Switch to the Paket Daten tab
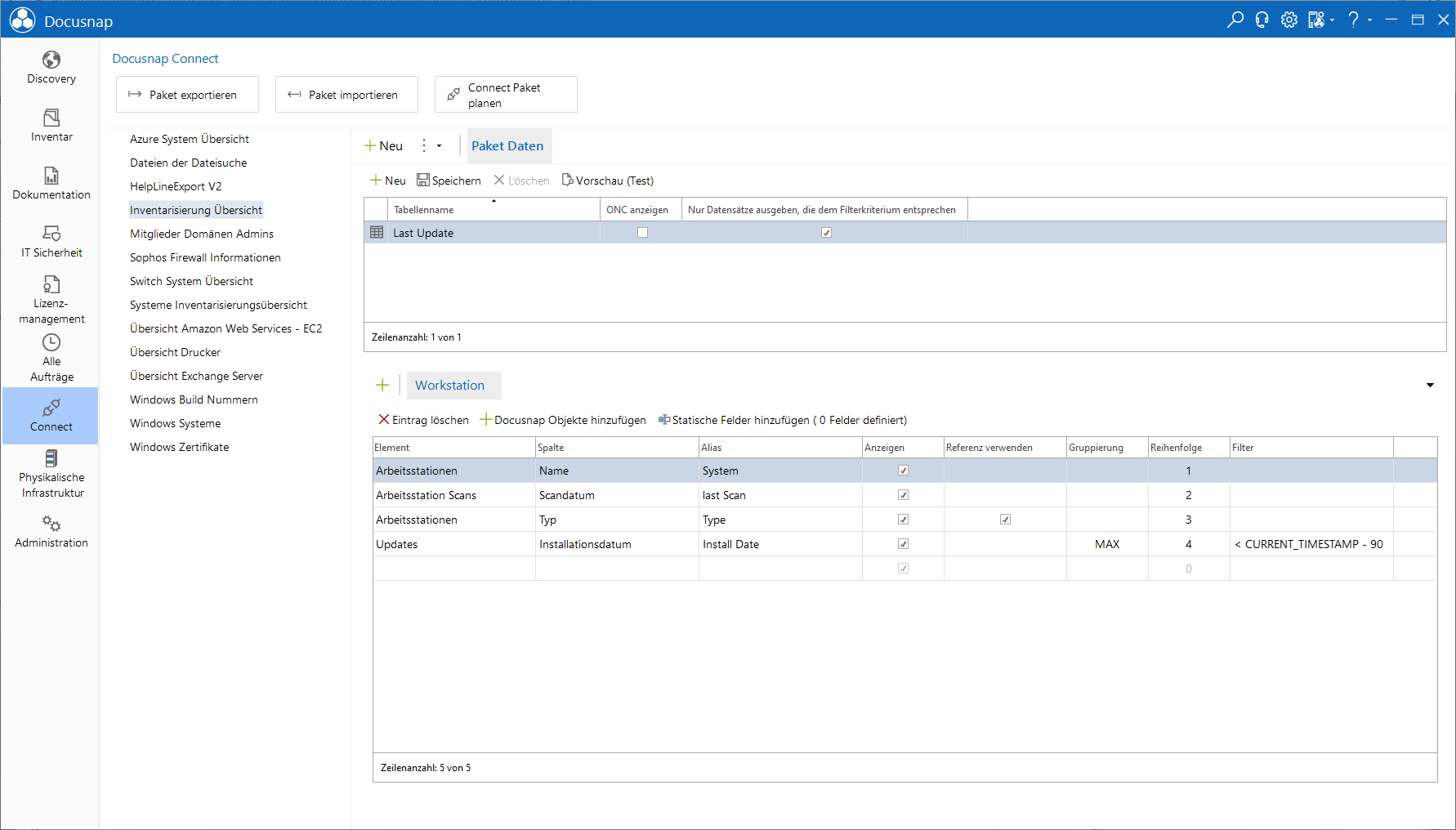The height and width of the screenshot is (830, 1456). point(507,145)
